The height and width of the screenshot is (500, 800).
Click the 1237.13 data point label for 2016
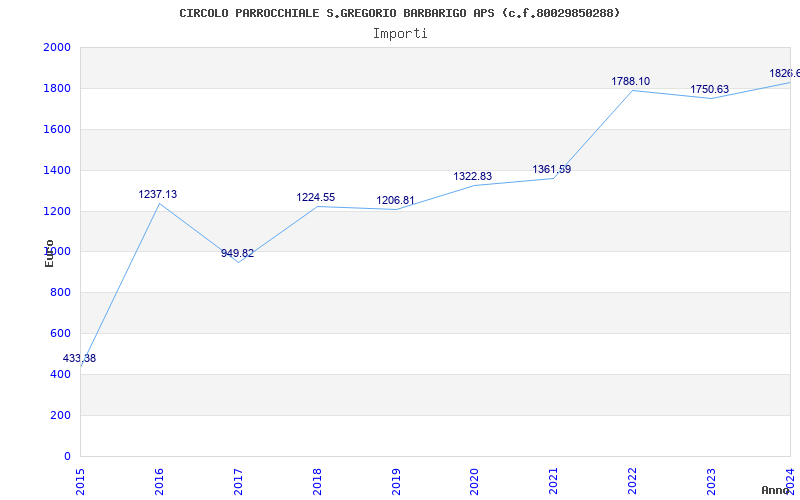[x=158, y=195]
